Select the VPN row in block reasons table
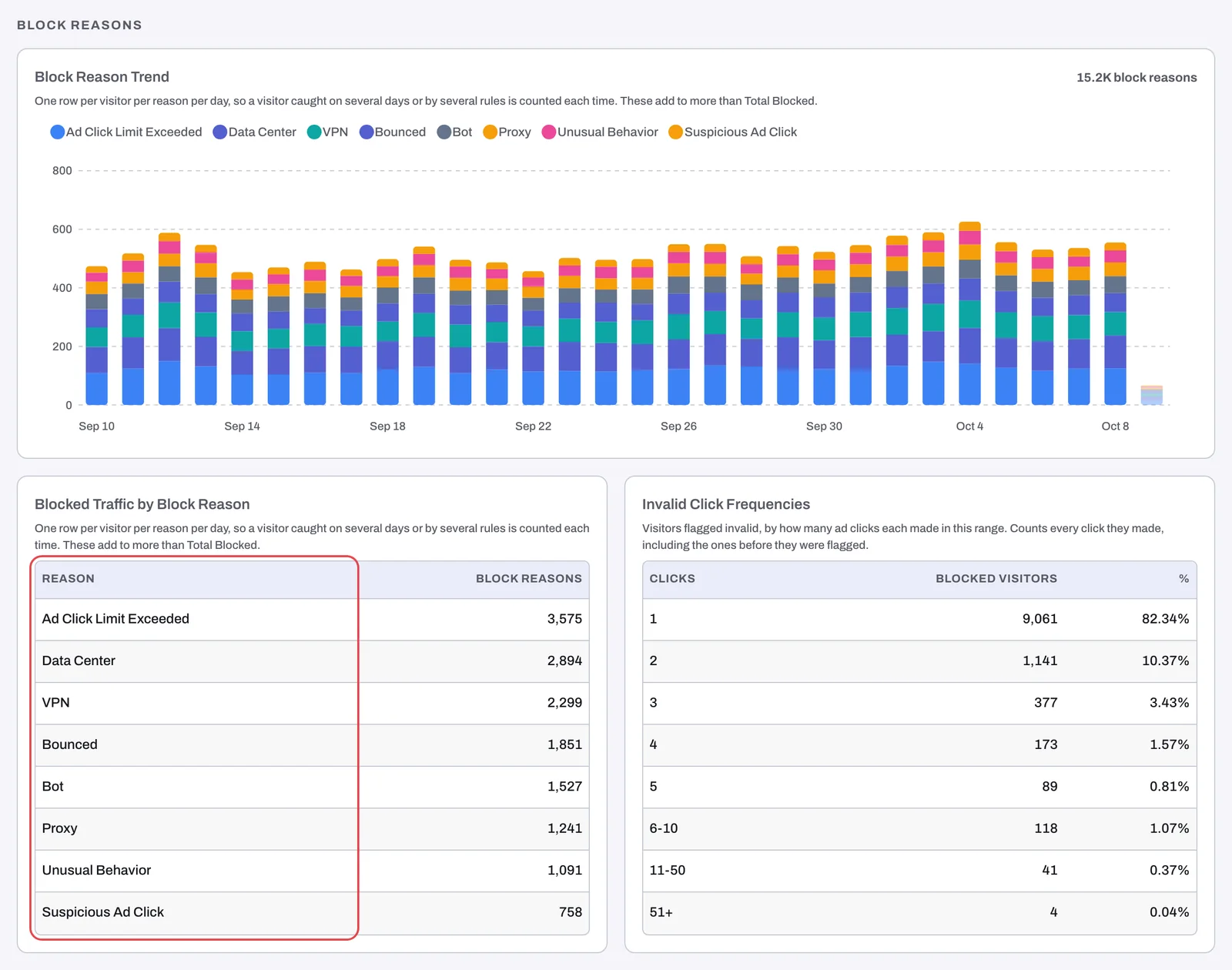1232x970 pixels. point(312,703)
